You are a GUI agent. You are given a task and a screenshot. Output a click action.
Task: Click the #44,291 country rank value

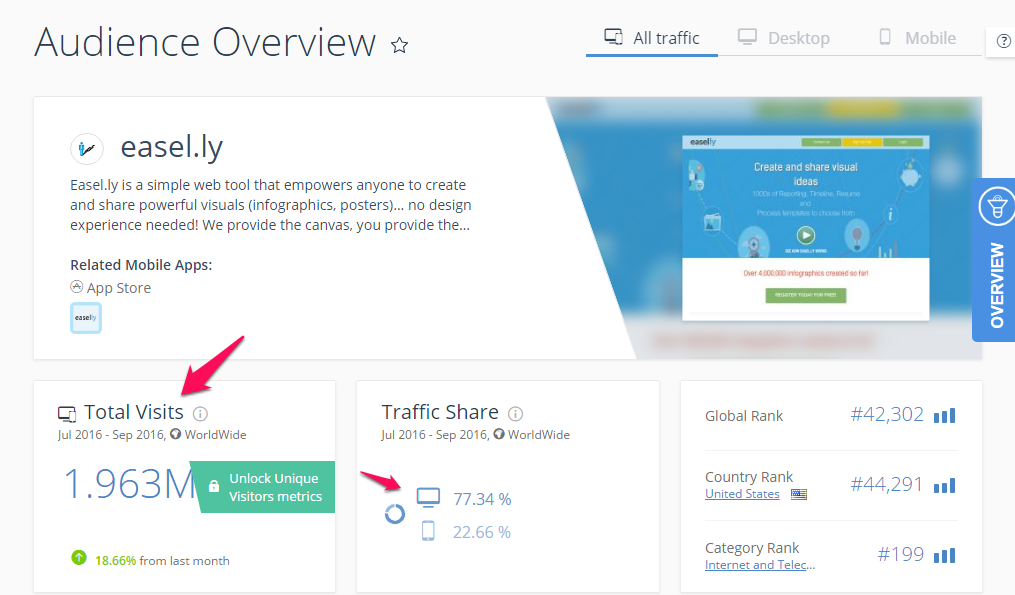[x=886, y=484]
